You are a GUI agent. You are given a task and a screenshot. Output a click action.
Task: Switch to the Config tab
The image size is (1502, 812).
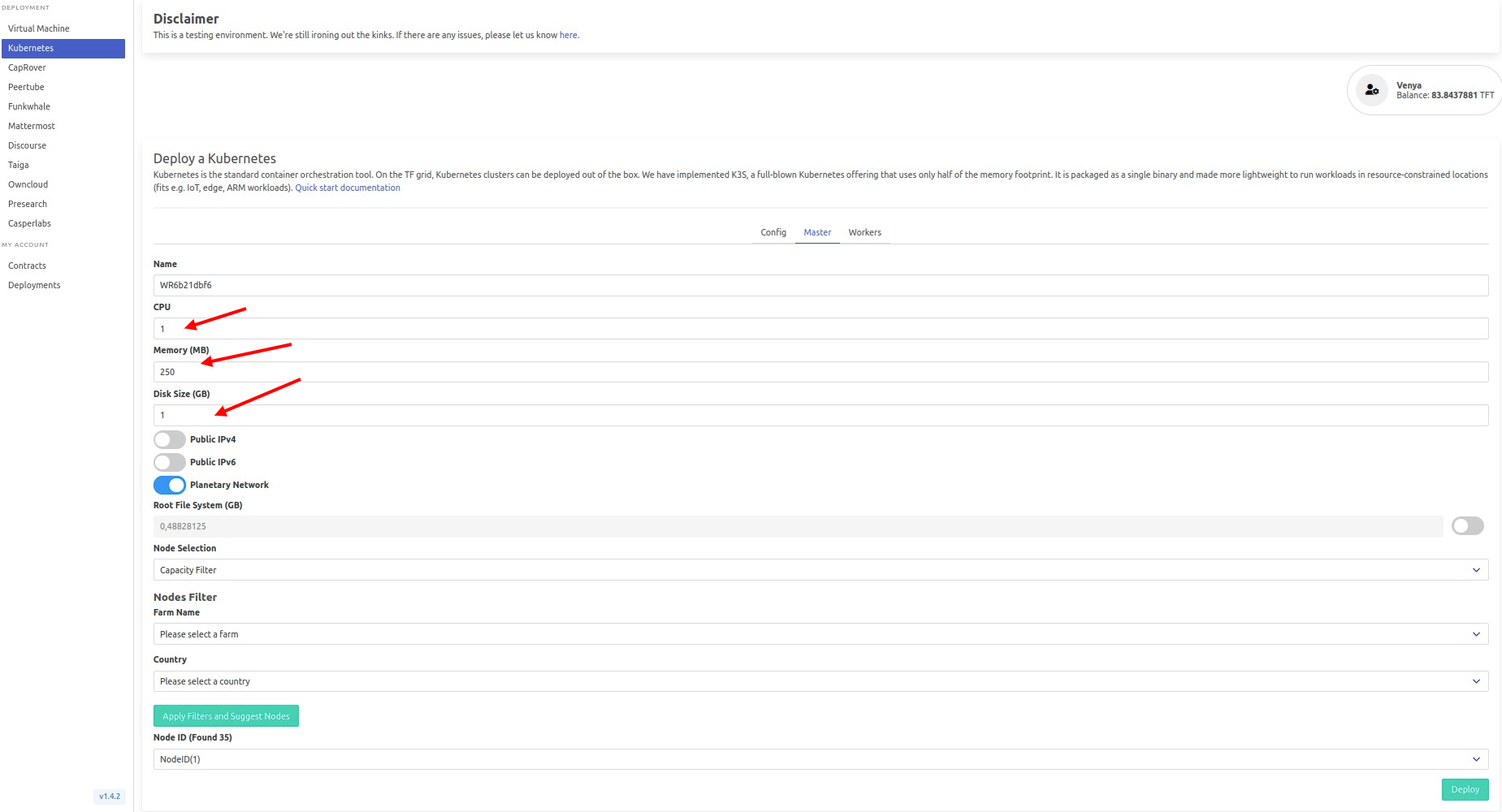(773, 232)
